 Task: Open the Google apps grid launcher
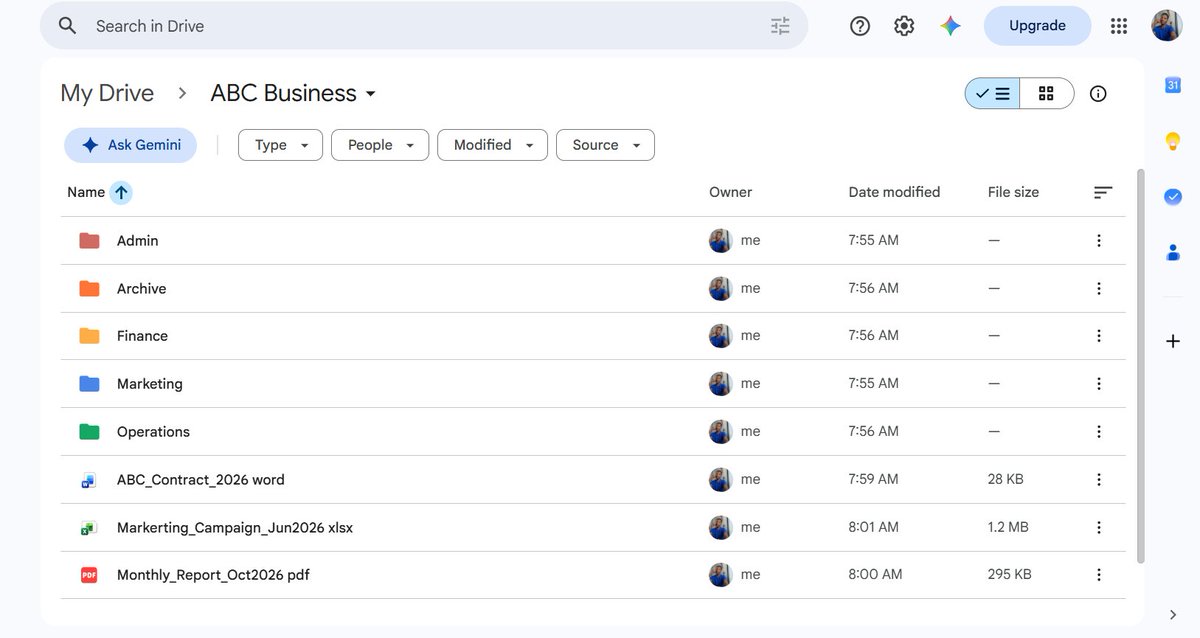tap(1119, 26)
